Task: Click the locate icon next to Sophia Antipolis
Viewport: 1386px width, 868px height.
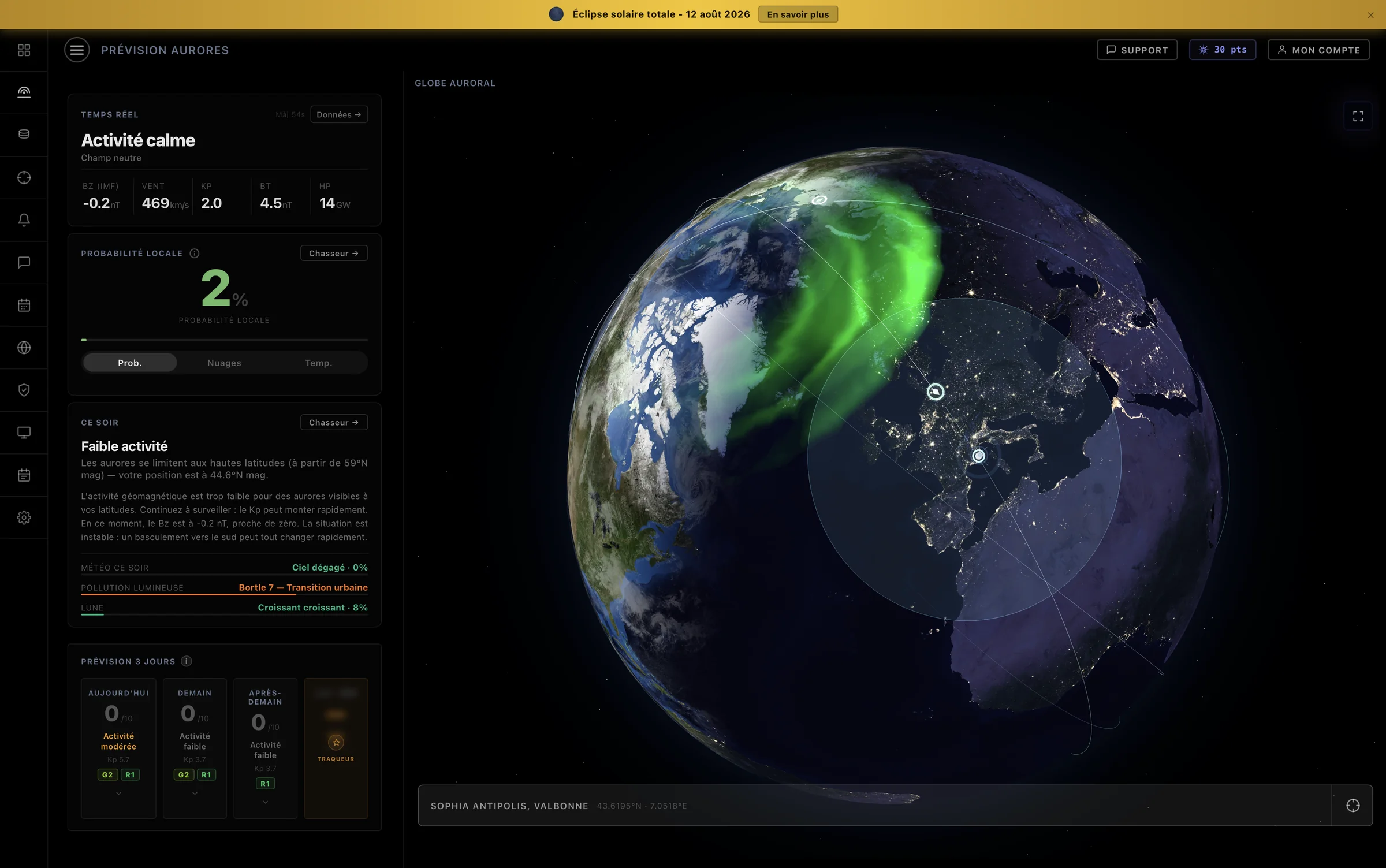Action: point(1354,805)
